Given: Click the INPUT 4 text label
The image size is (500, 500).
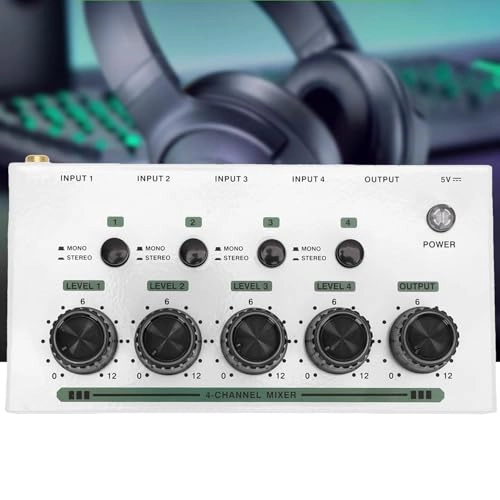Looking at the screenshot, I should 308,179.
